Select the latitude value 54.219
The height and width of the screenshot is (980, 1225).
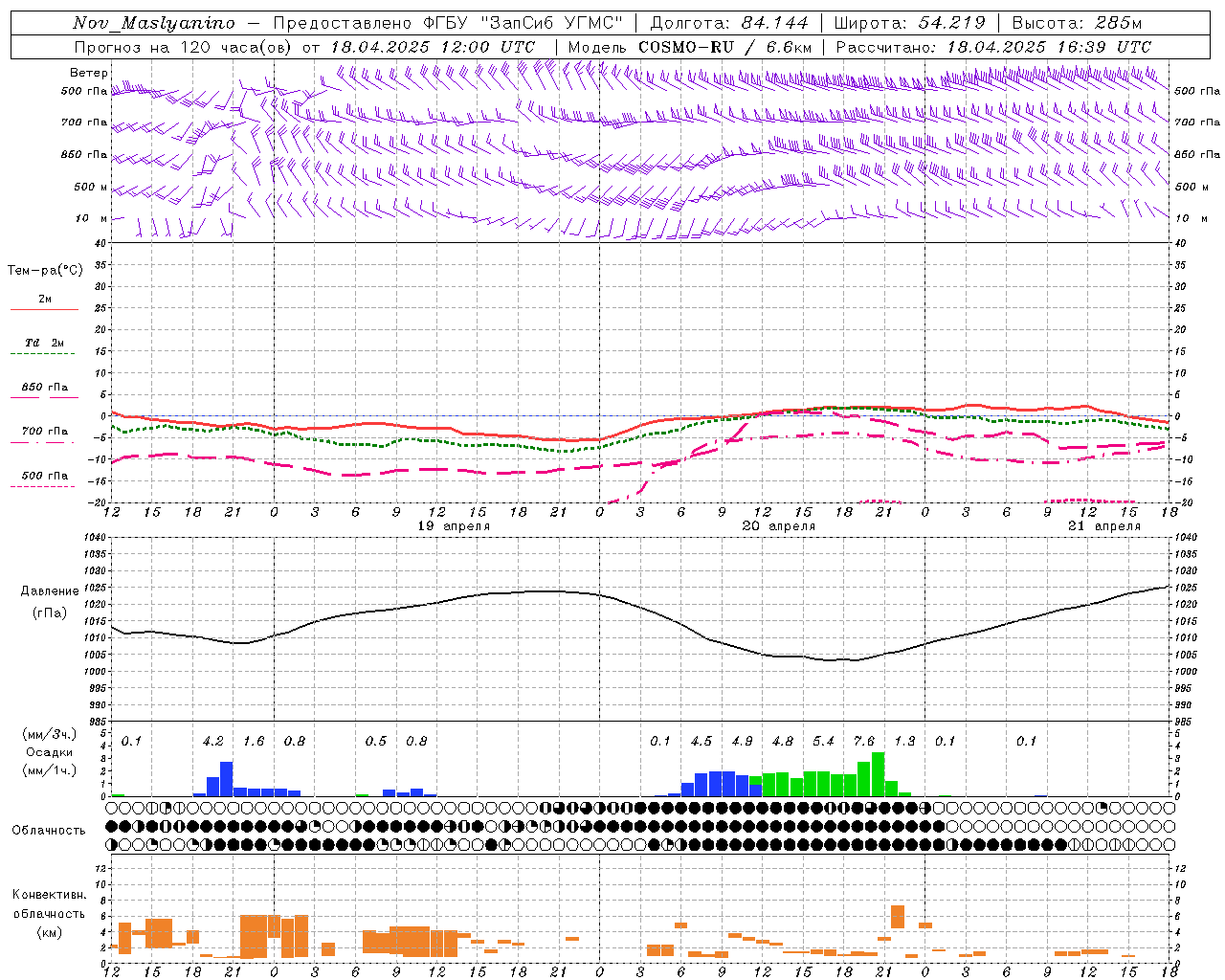[x=952, y=23]
